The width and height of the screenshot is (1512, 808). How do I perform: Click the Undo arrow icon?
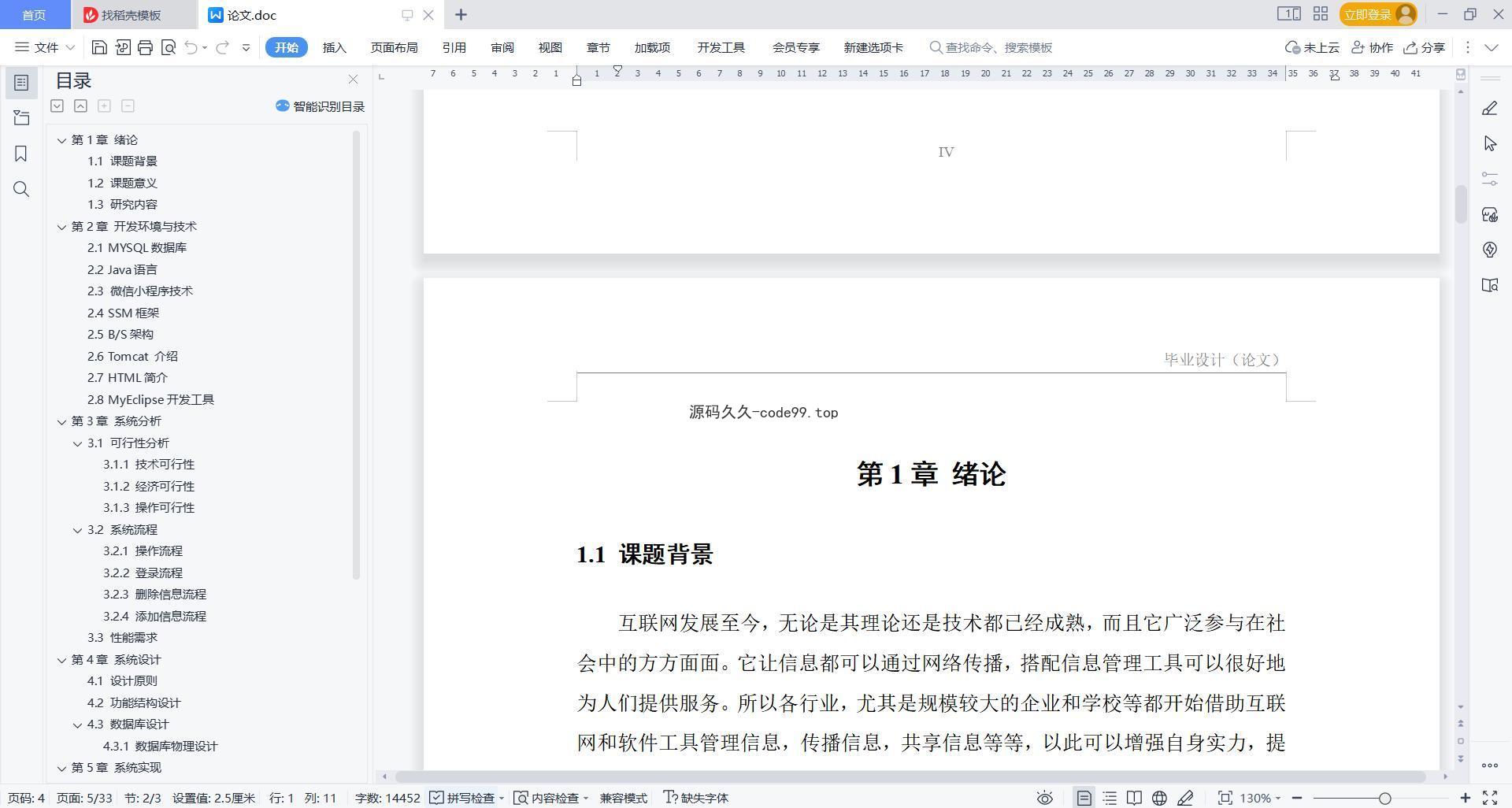pyautogui.click(x=191, y=47)
